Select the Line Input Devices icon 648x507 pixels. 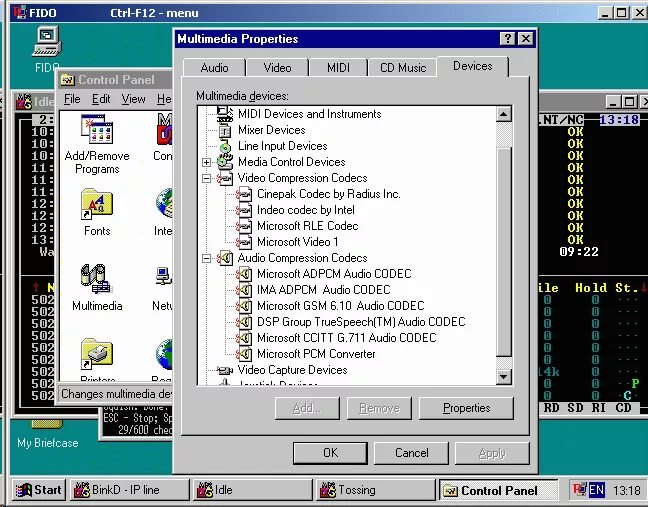(225, 146)
